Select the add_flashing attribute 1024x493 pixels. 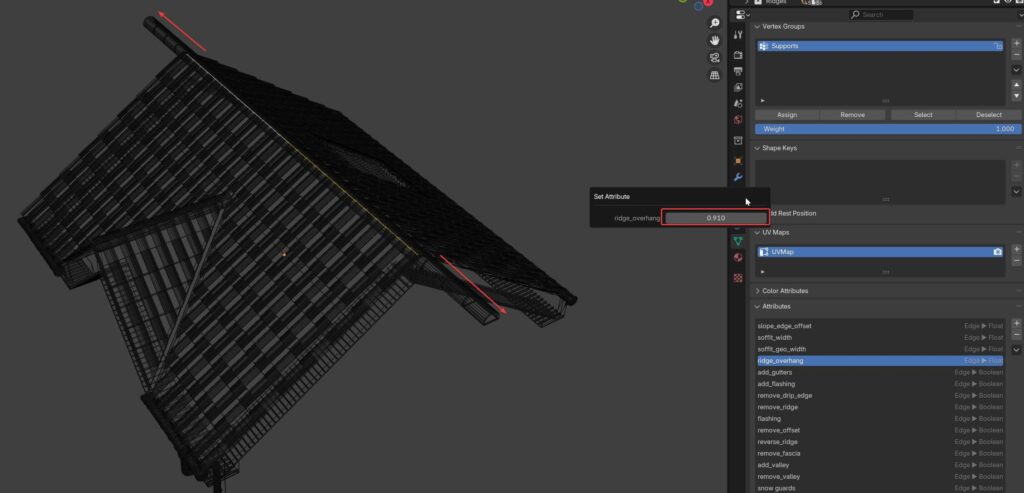click(880, 384)
